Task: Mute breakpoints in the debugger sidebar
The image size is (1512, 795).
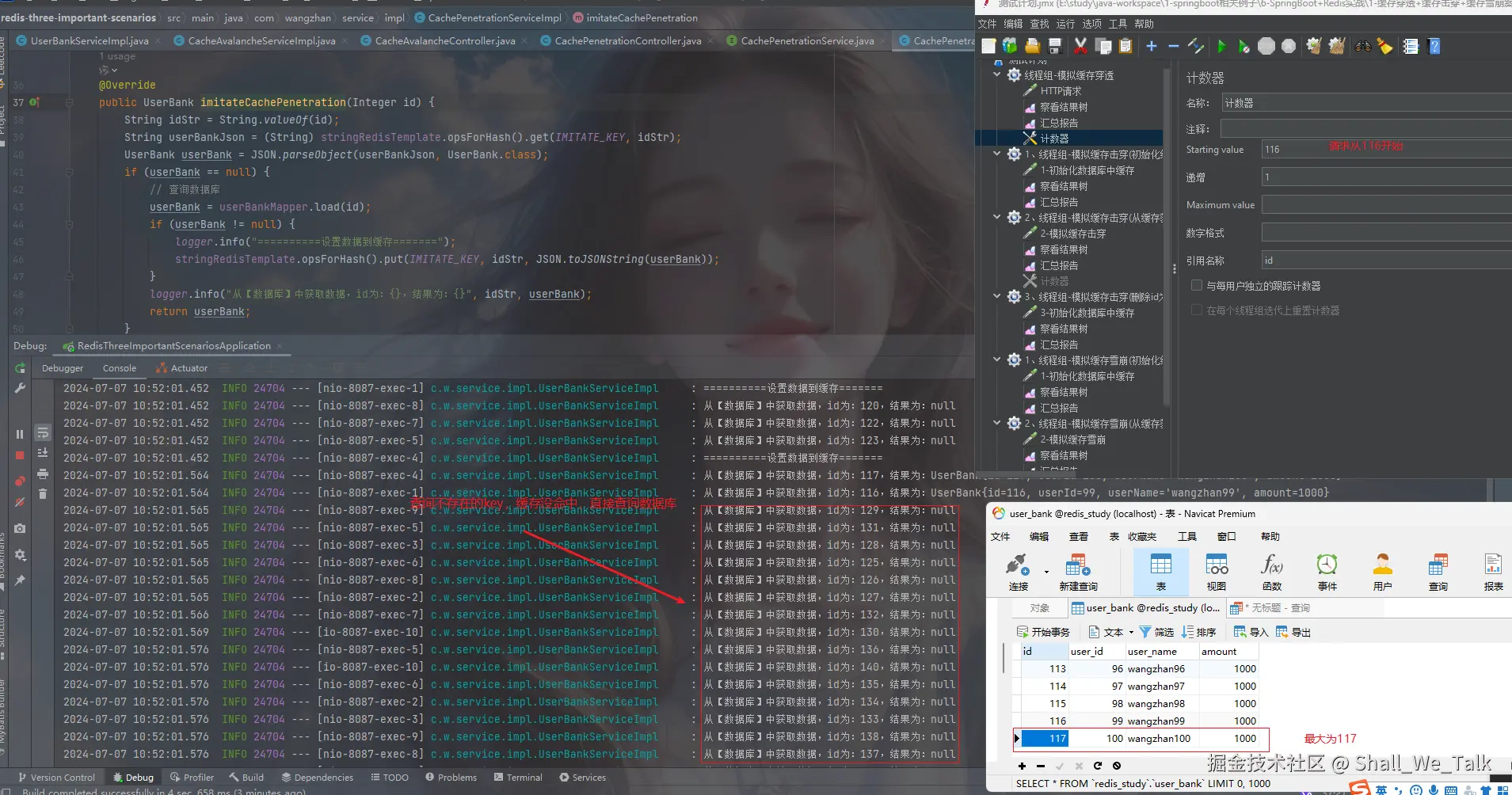Action: [x=21, y=503]
